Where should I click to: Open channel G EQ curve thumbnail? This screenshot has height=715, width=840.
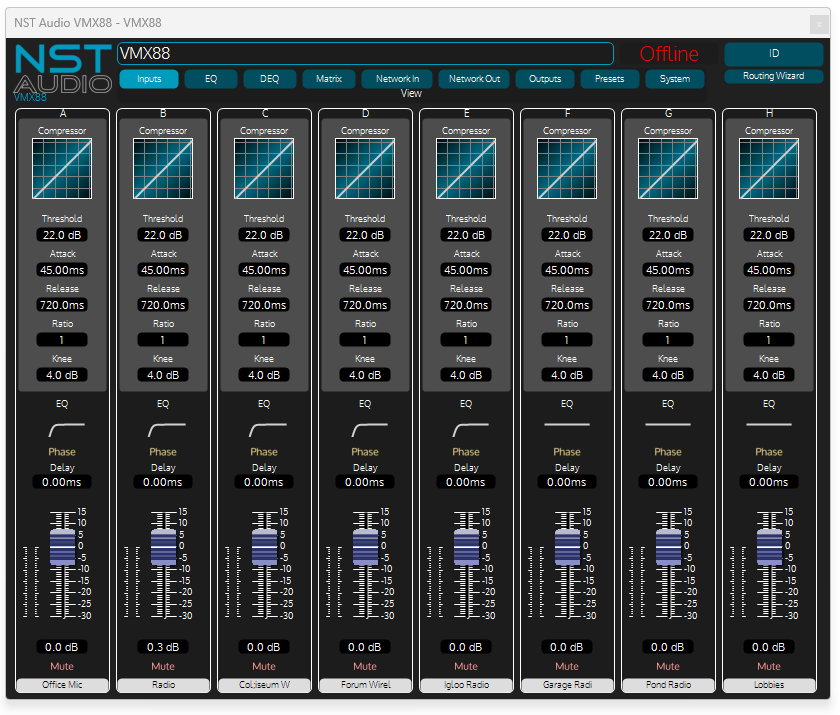click(x=668, y=427)
